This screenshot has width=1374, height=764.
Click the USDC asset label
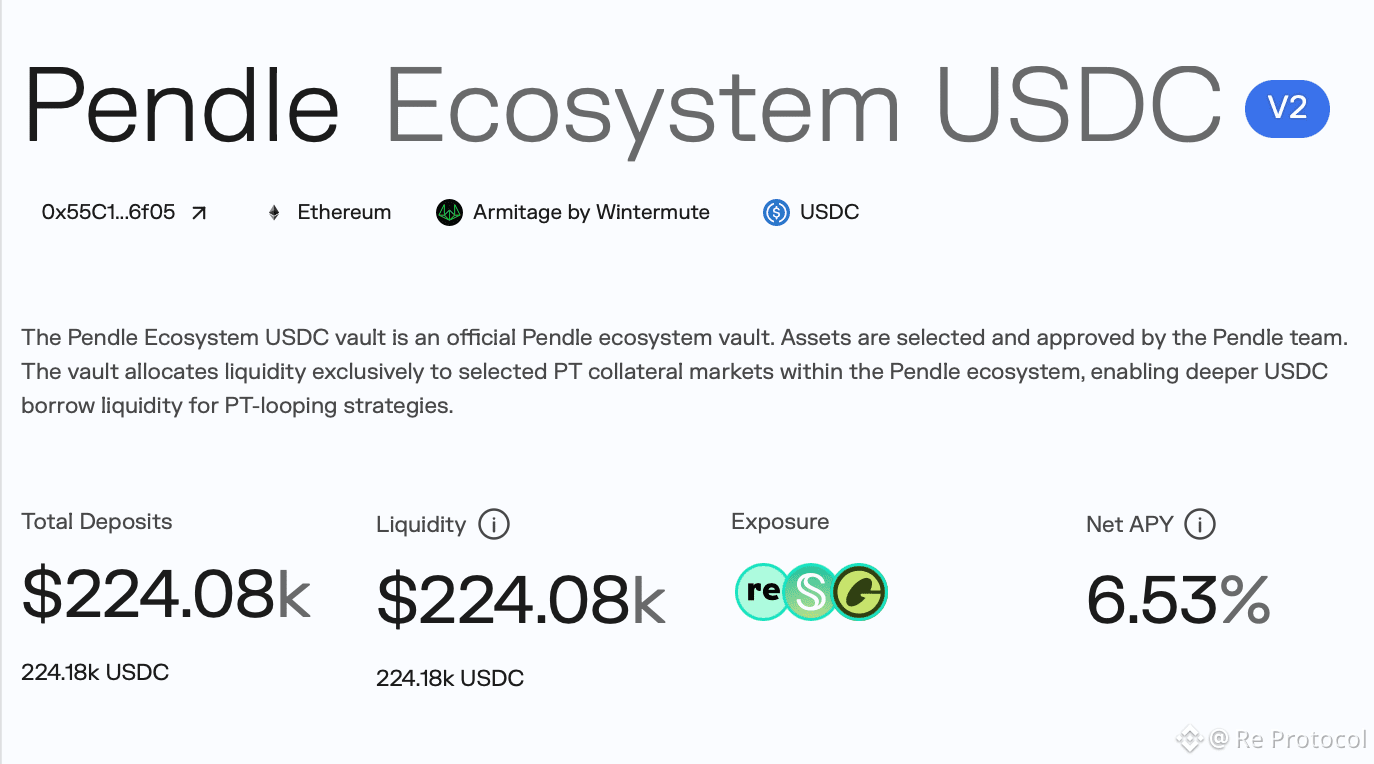pyautogui.click(x=829, y=213)
